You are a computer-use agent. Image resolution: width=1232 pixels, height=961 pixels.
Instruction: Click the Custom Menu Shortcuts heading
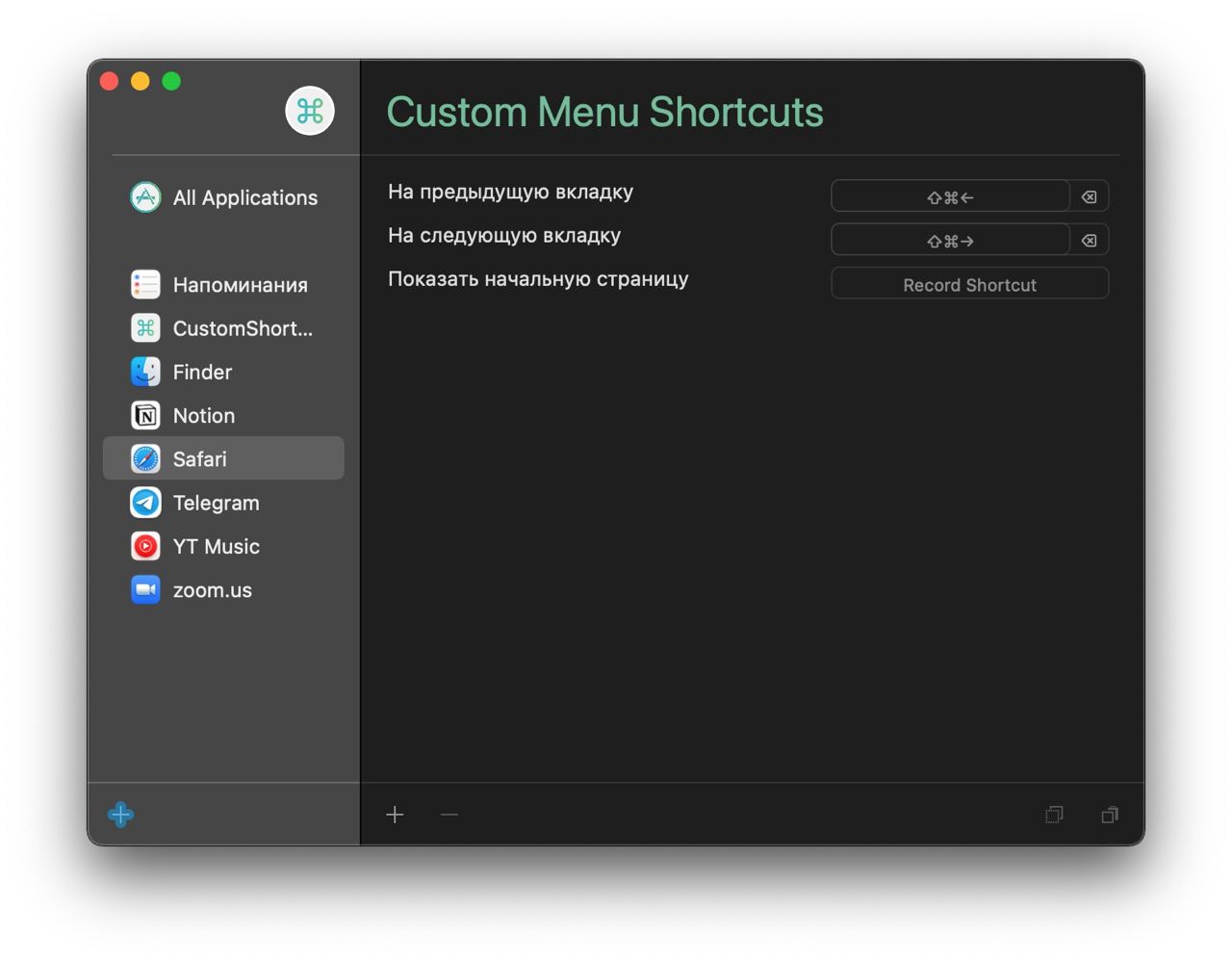(604, 112)
